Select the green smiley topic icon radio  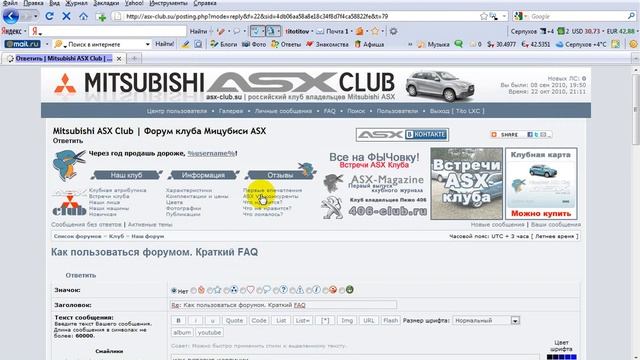click(342, 291)
